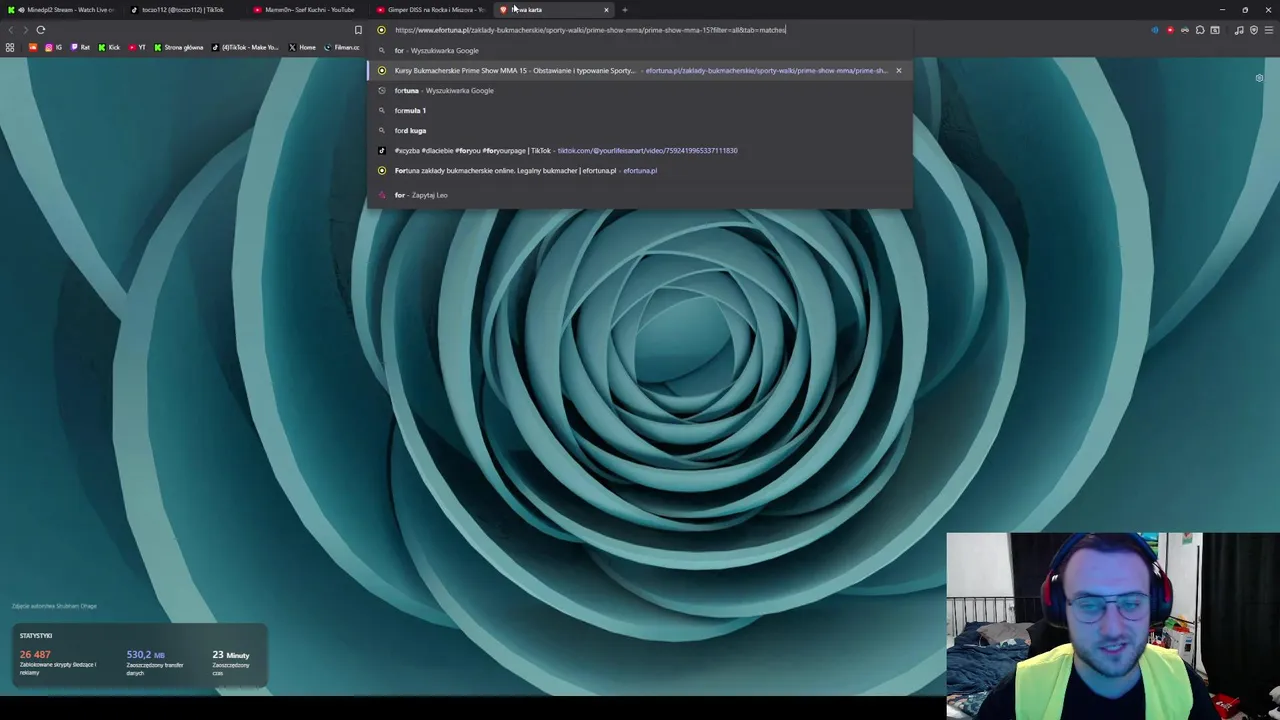Open the IG bookmark
Viewport: 1280px width, 720px height.
[x=53, y=47]
